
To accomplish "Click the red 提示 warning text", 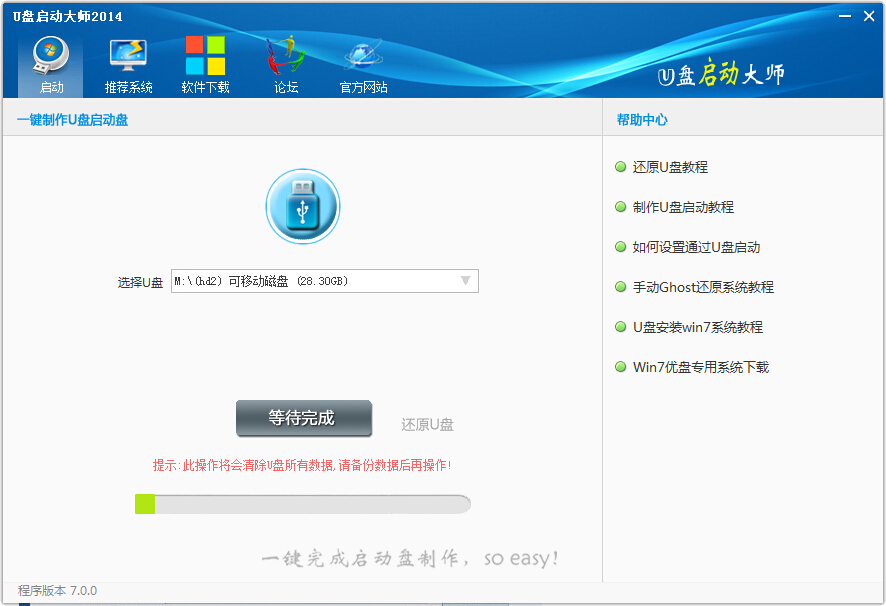I will pyautogui.click(x=302, y=465).
